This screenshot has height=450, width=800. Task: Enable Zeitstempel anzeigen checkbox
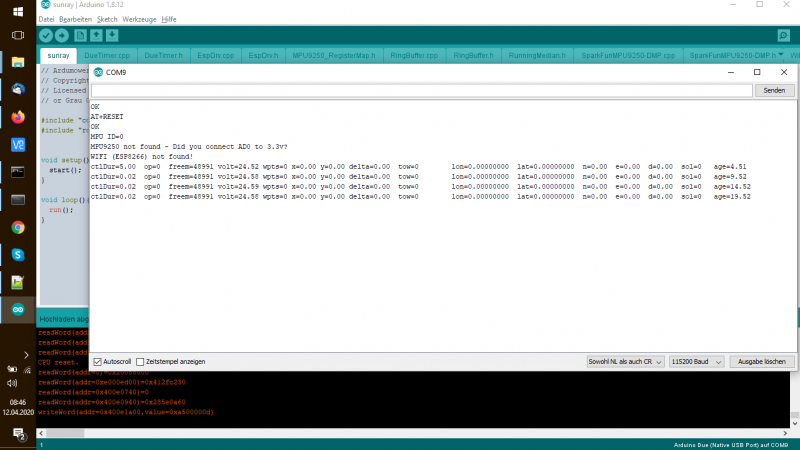tap(140, 362)
